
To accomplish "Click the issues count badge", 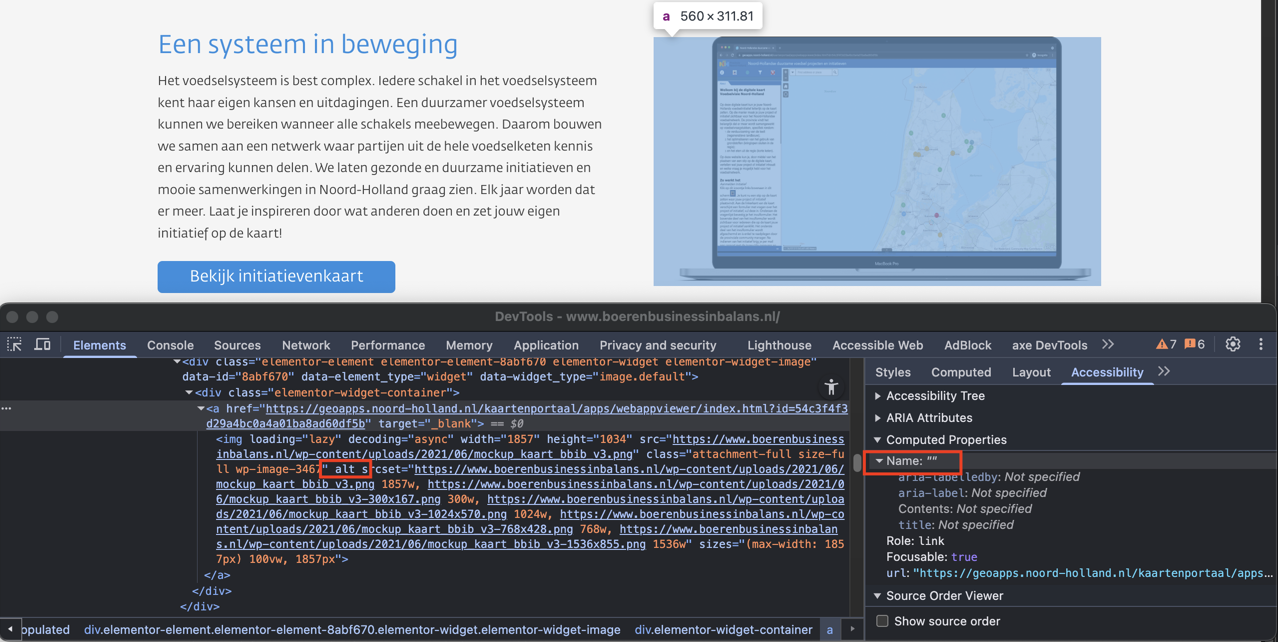I will pyautogui.click(x=1195, y=345).
